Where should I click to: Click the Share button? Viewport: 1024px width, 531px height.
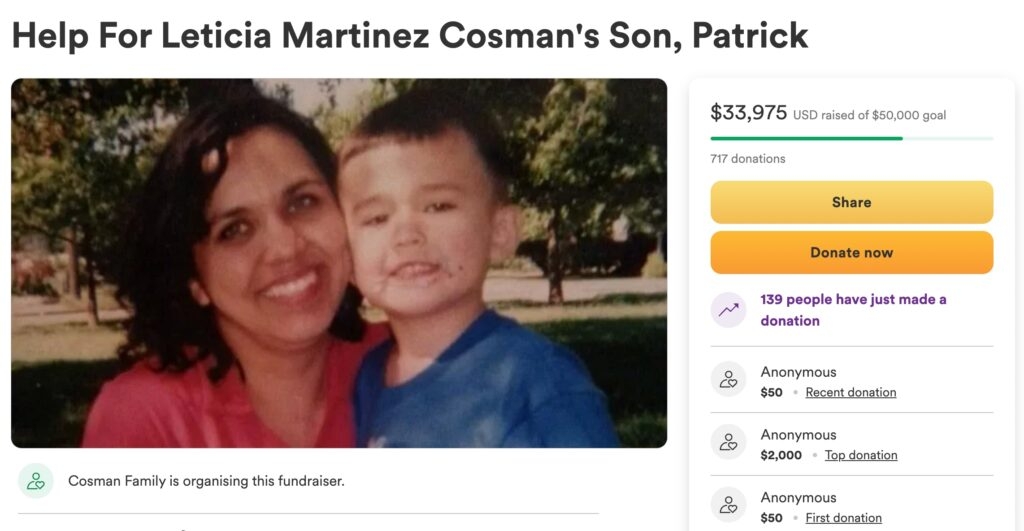point(852,202)
